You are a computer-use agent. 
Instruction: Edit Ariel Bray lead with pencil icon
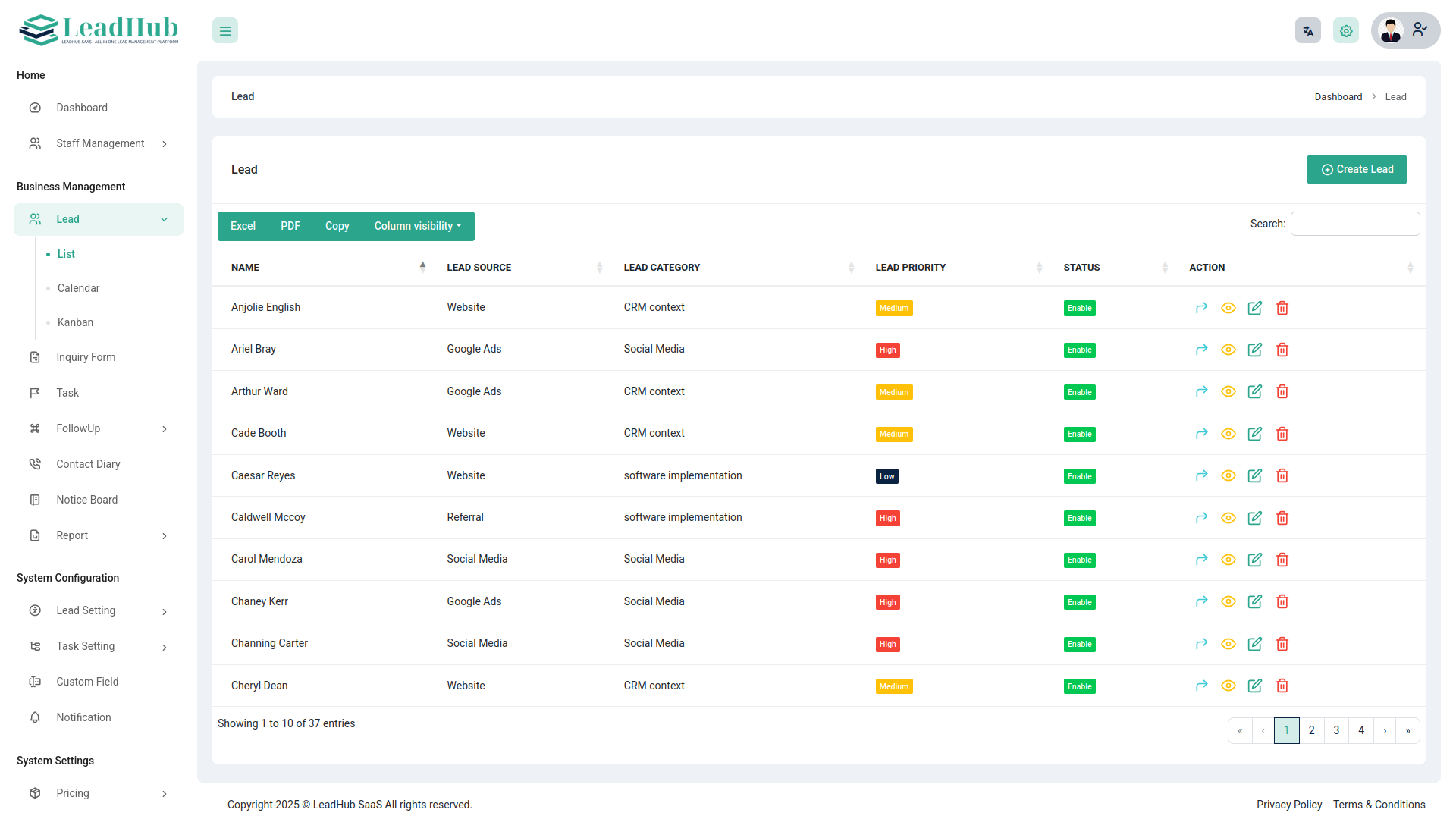coord(1255,350)
